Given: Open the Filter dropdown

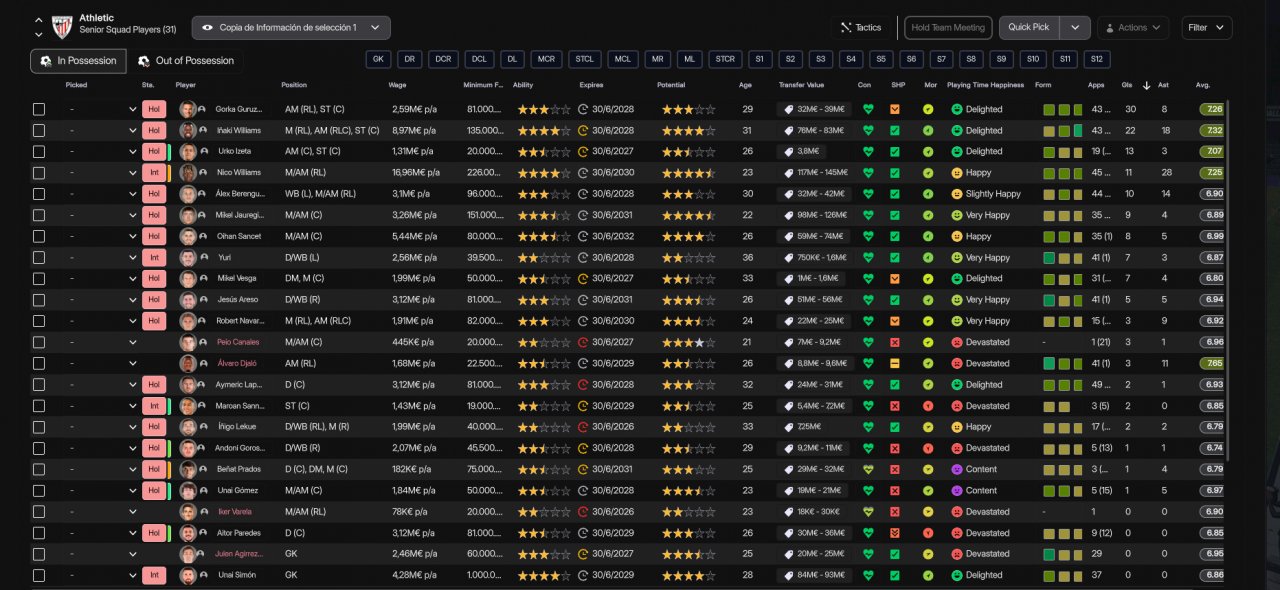Looking at the screenshot, I should pyautogui.click(x=1206, y=28).
